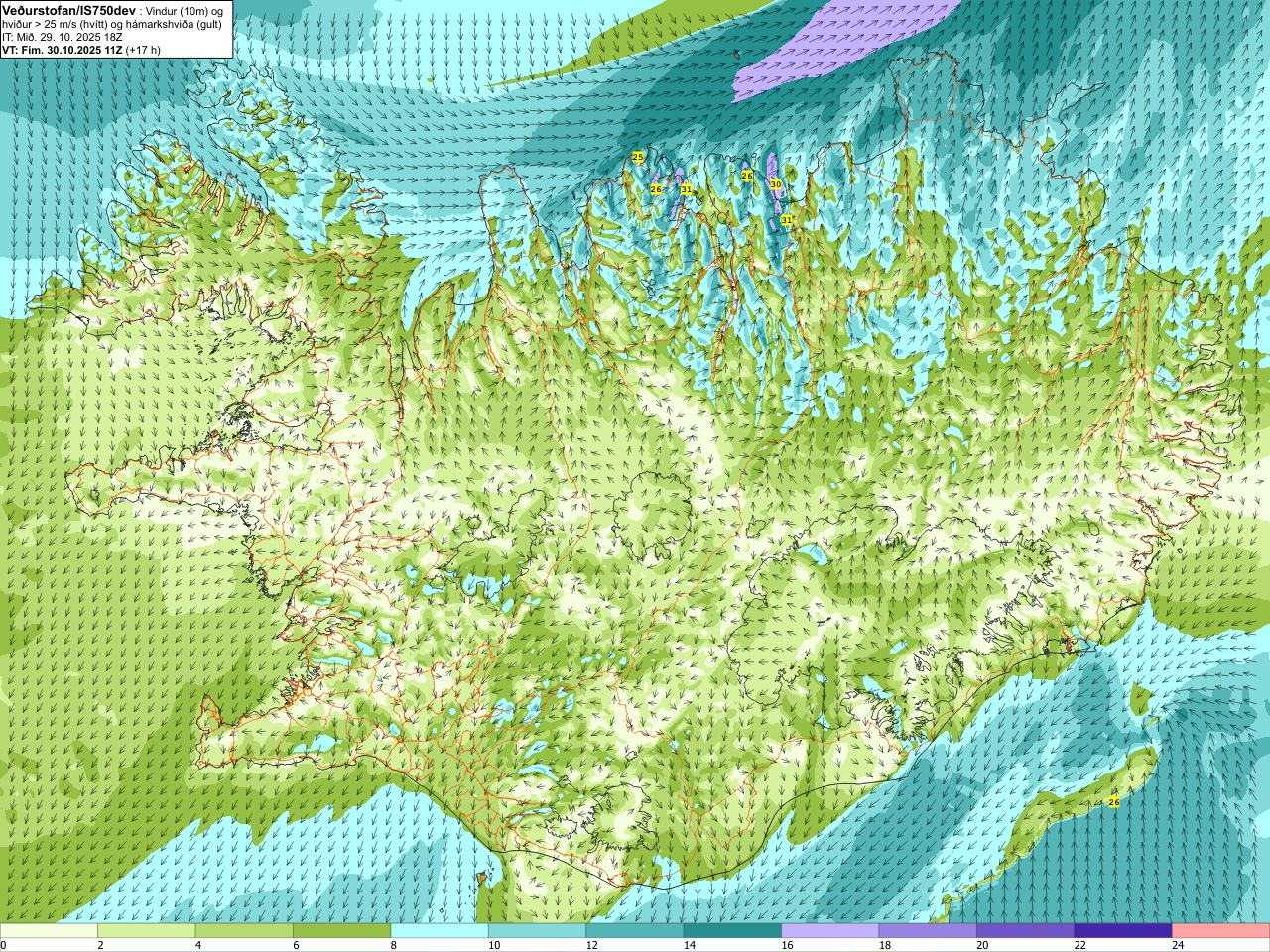The height and width of the screenshot is (952, 1270).
Task: Select the light cyan 8–10 m/s legend swatch
Action: (x=440, y=931)
